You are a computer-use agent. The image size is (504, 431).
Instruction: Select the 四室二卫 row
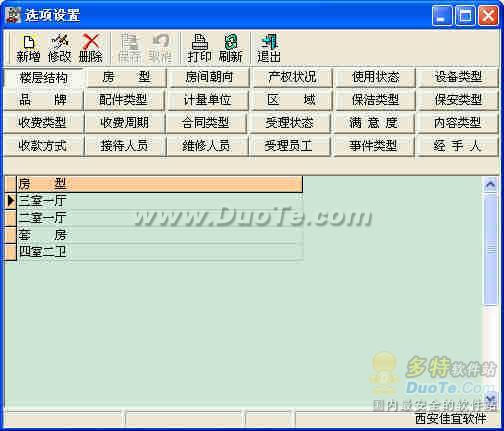(x=160, y=252)
